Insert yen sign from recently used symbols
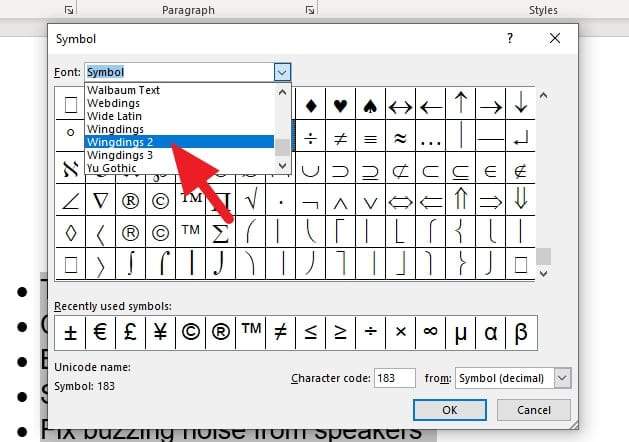The width and height of the screenshot is (629, 442). point(160,333)
